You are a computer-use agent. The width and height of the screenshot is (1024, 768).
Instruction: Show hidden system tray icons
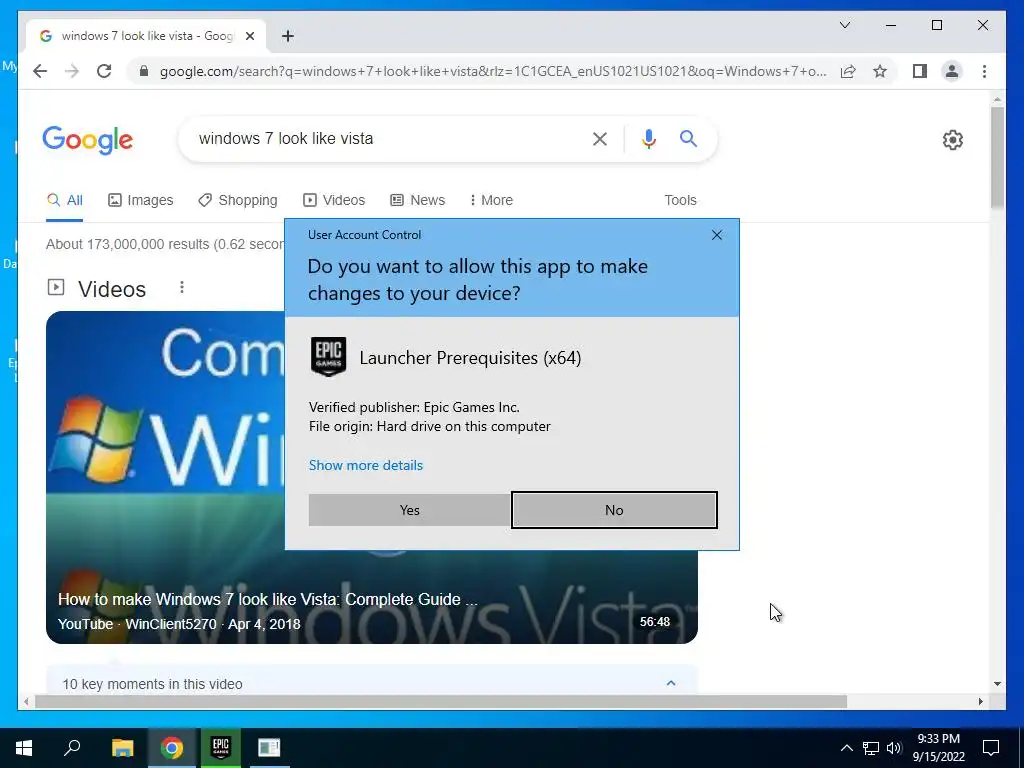pos(846,748)
